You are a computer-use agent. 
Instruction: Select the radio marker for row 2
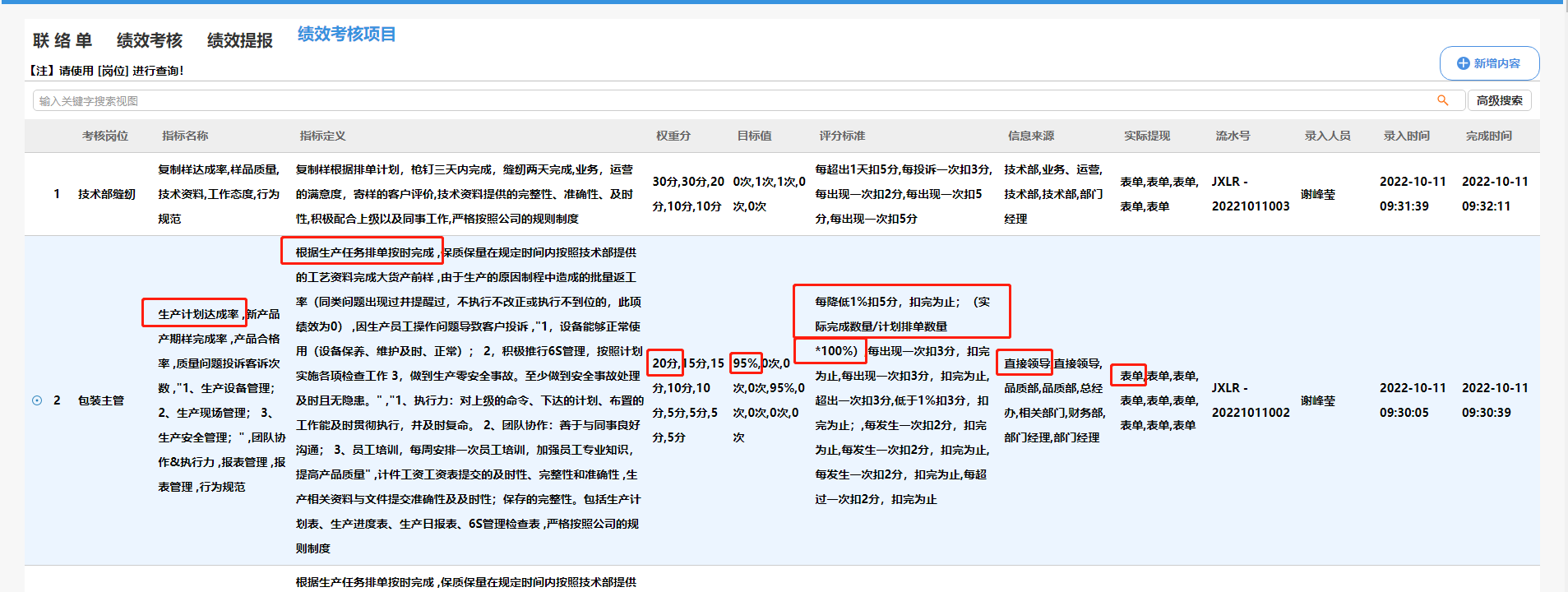(37, 400)
